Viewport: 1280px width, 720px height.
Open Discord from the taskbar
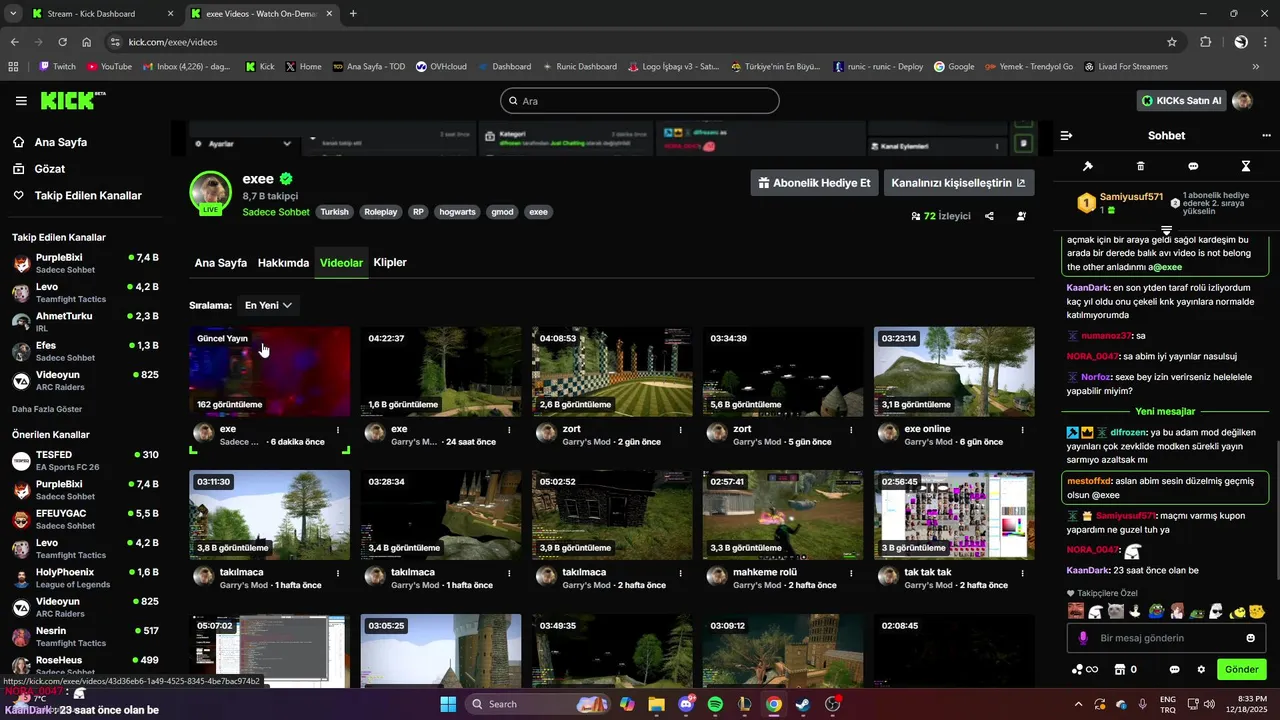click(x=686, y=704)
